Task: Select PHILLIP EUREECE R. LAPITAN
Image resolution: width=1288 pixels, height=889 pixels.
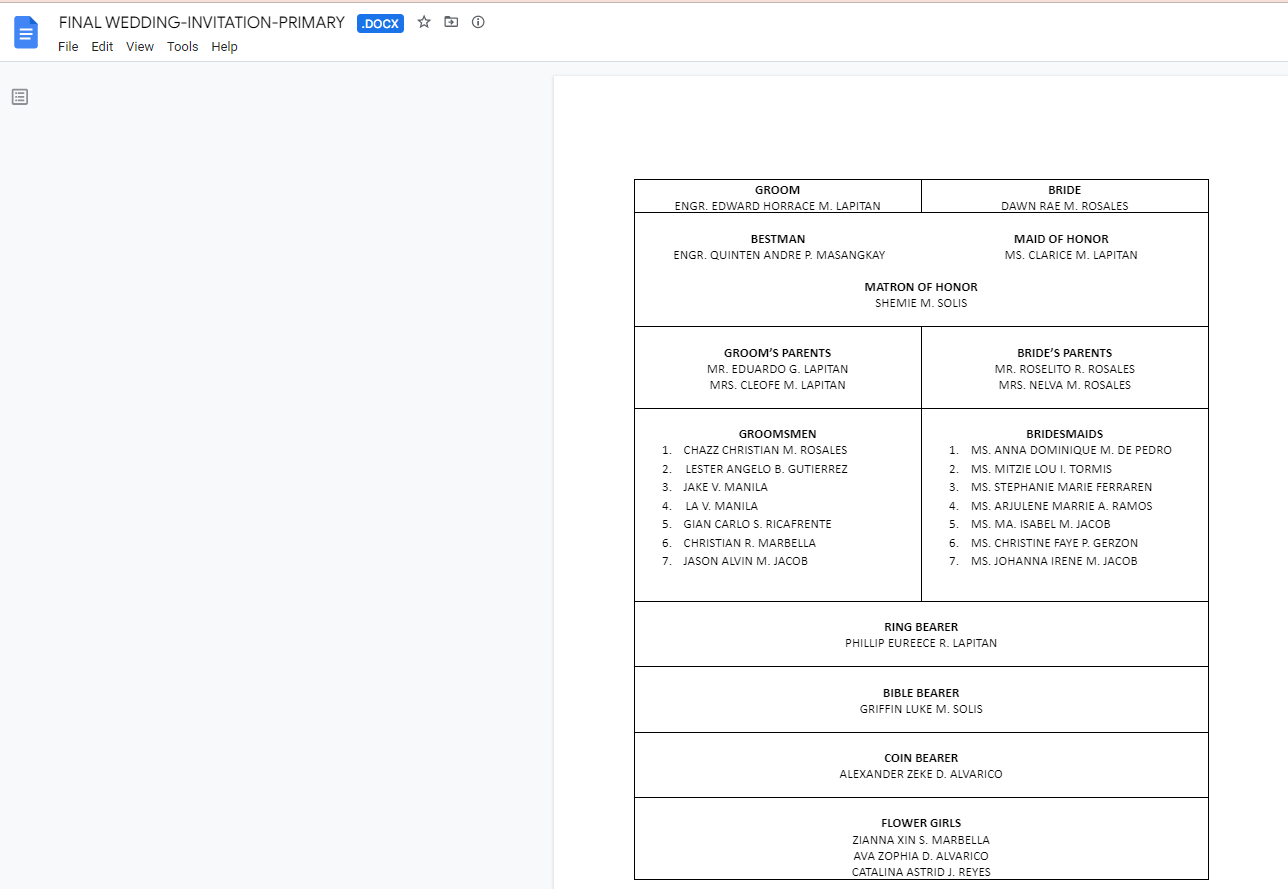Action: click(921, 643)
